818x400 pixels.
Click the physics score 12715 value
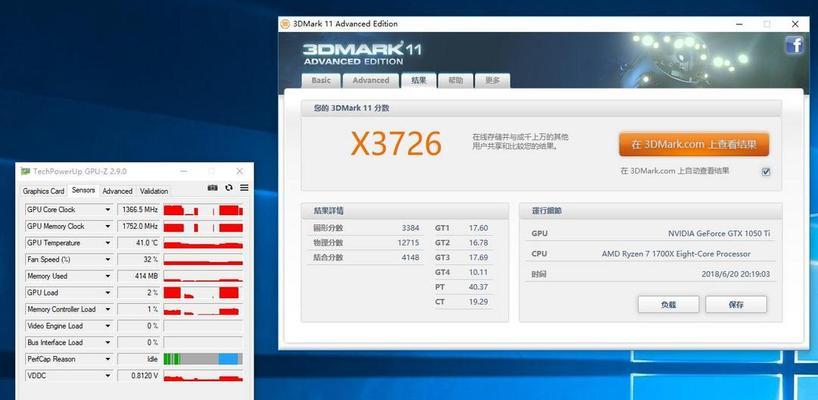tap(408, 243)
